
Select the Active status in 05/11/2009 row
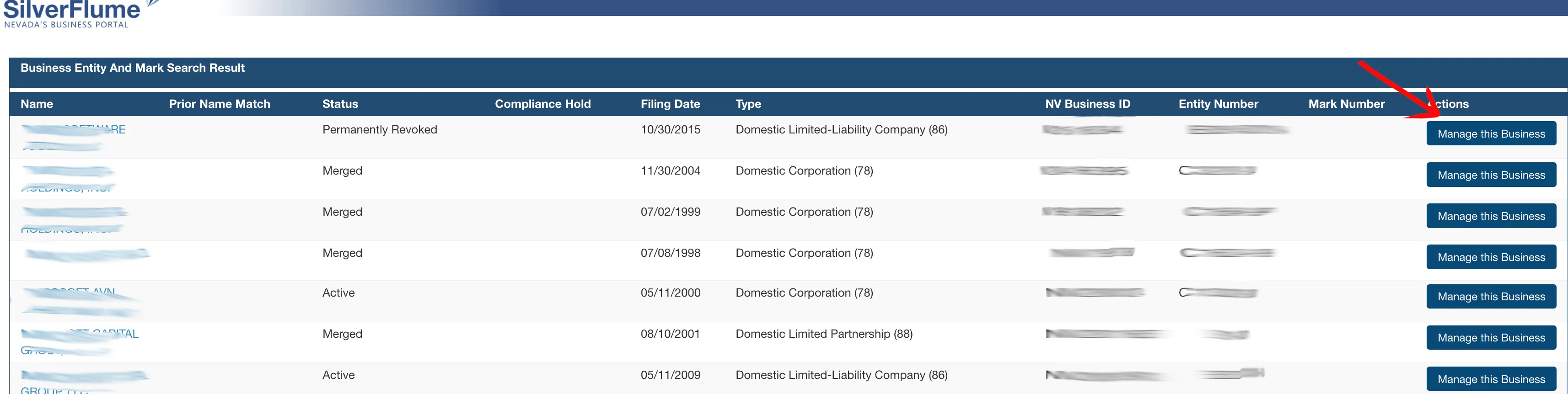pyautogui.click(x=338, y=375)
